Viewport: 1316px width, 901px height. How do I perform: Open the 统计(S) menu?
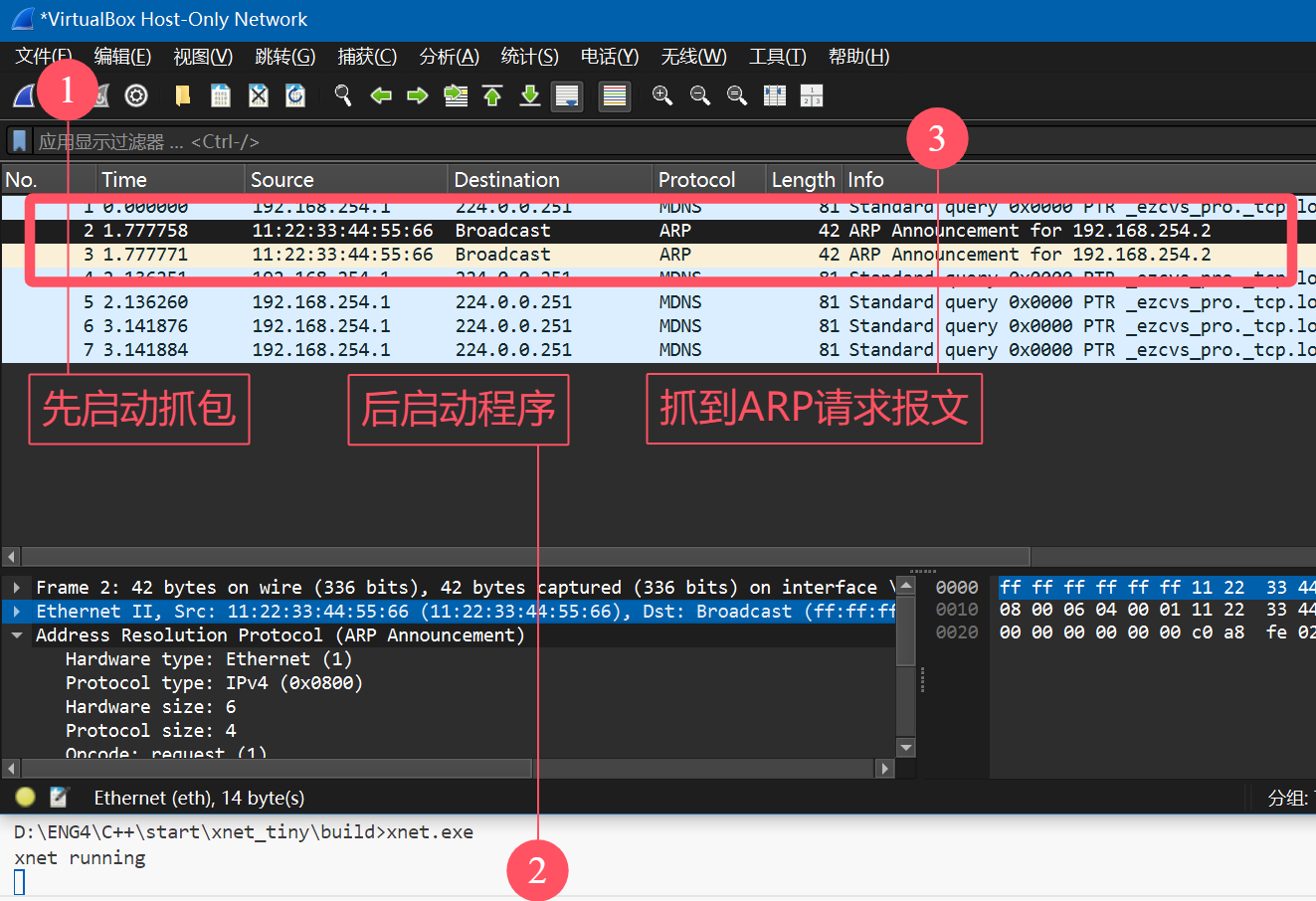[x=529, y=57]
